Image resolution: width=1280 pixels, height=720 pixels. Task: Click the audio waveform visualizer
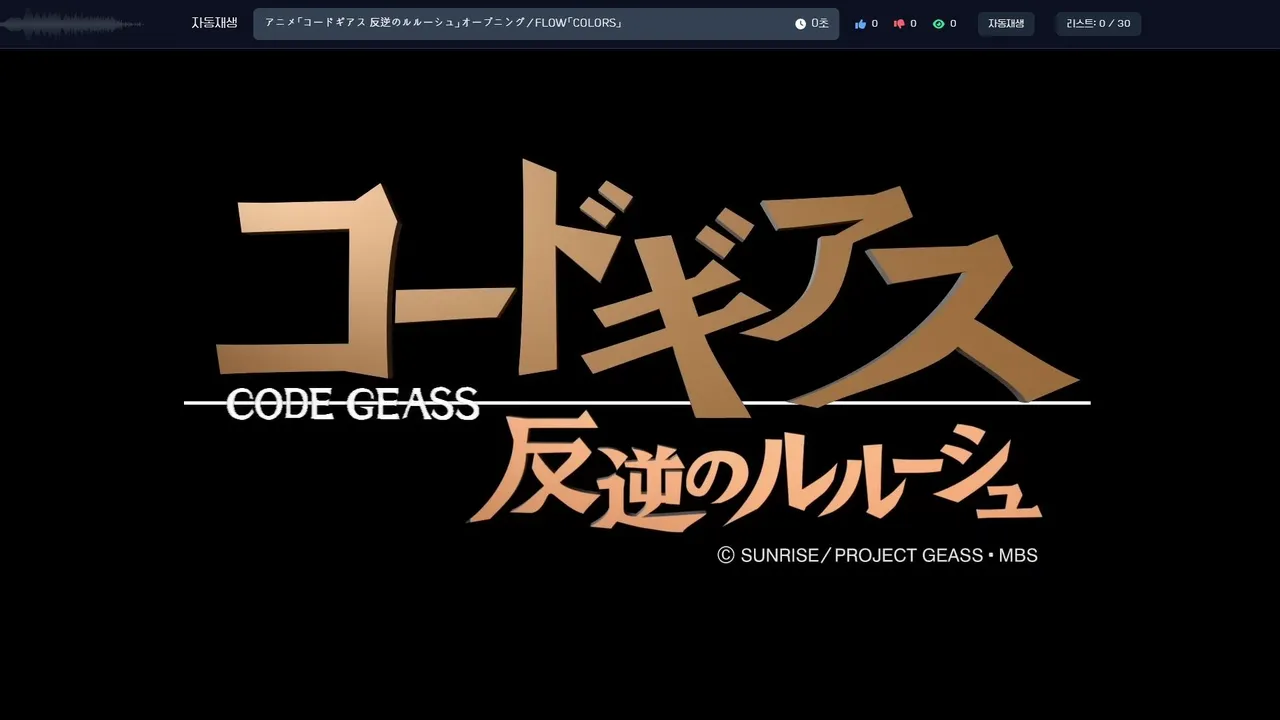(x=72, y=24)
